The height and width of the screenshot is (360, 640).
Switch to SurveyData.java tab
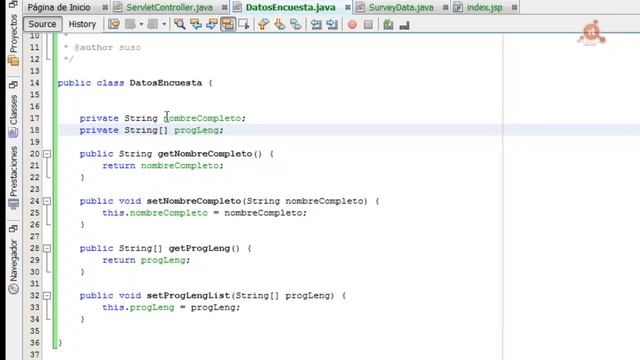coord(401,7)
